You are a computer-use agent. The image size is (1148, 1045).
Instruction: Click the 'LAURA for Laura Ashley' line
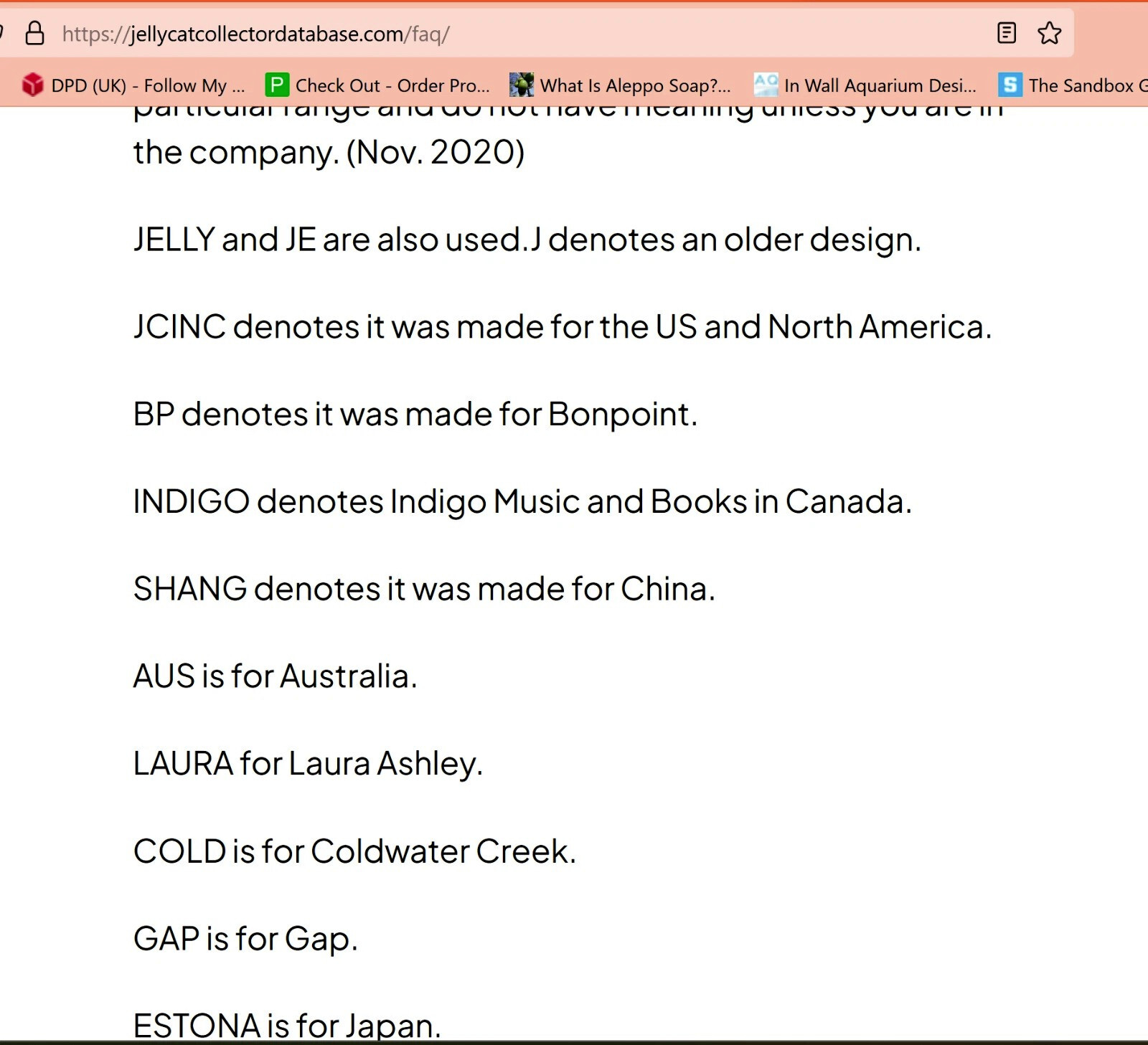point(308,764)
